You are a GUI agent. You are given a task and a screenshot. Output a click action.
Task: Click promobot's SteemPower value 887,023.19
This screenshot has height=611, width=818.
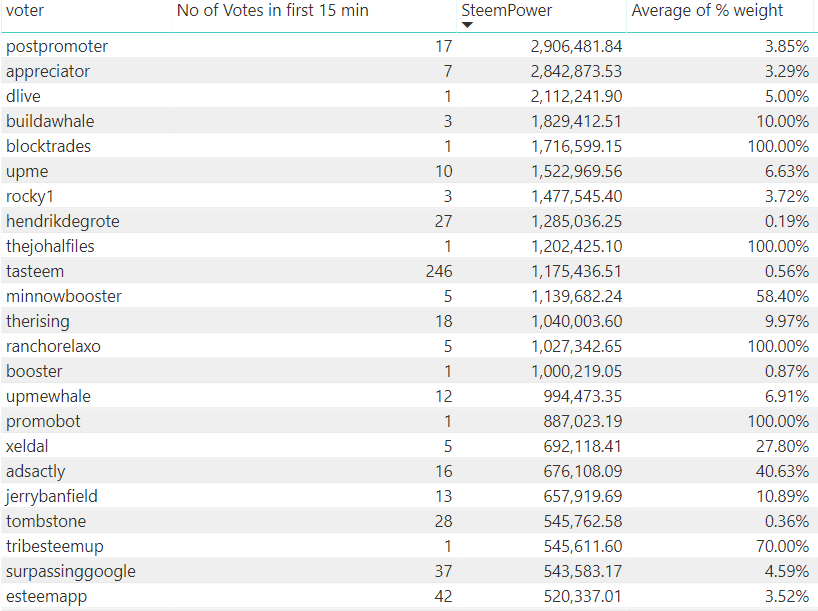[x=583, y=422]
